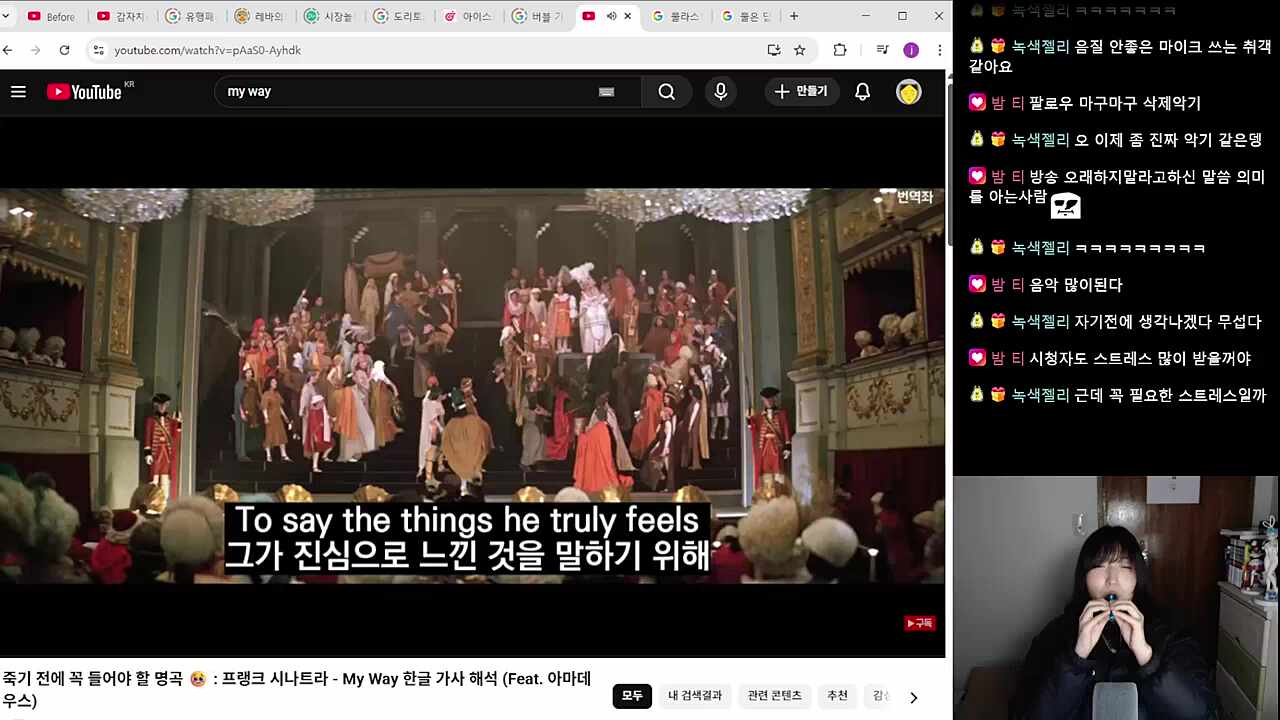
Task: Switch to the '유행파' Google tab
Action: pyautogui.click(x=190, y=16)
